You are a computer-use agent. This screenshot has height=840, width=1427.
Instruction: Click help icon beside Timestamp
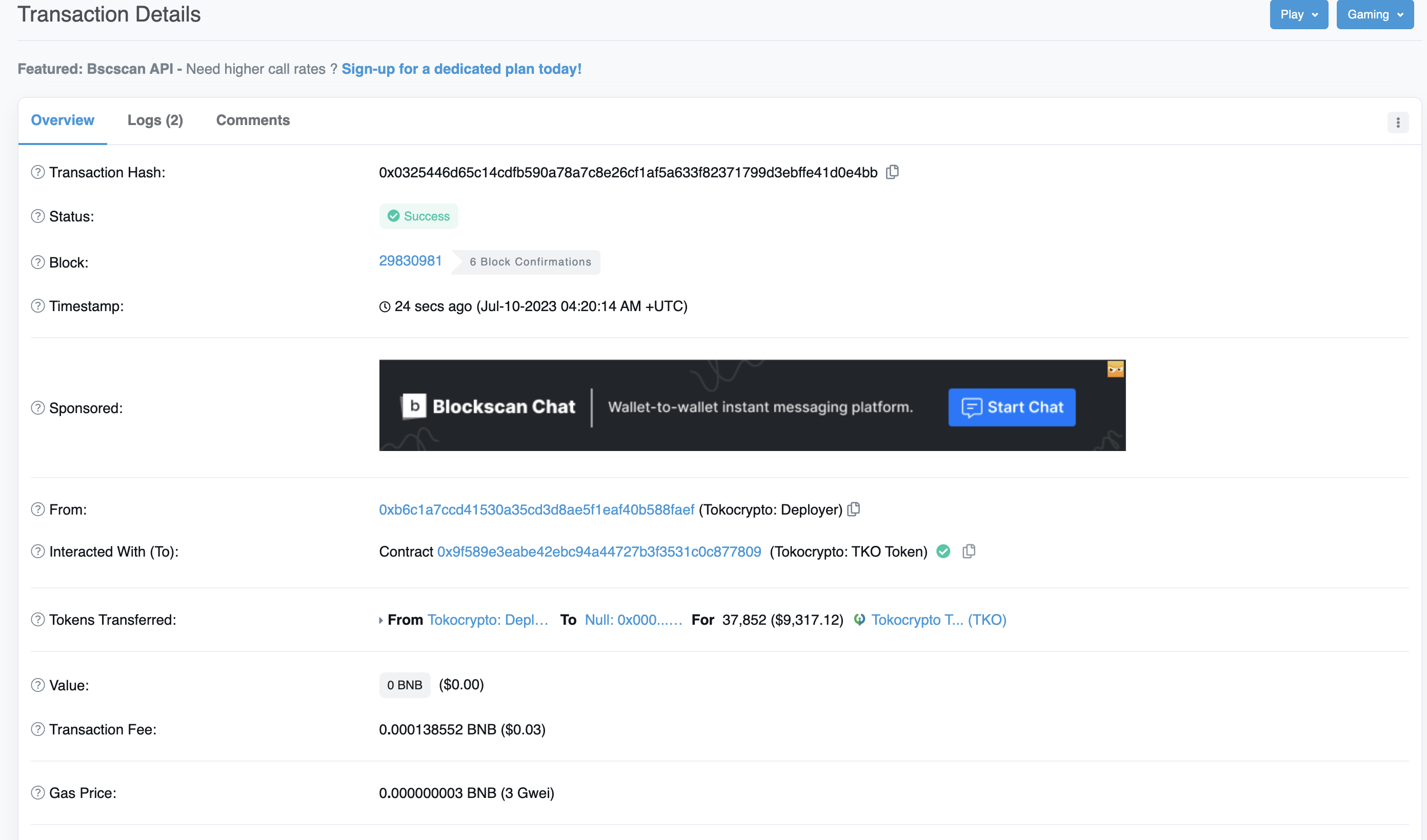click(38, 305)
